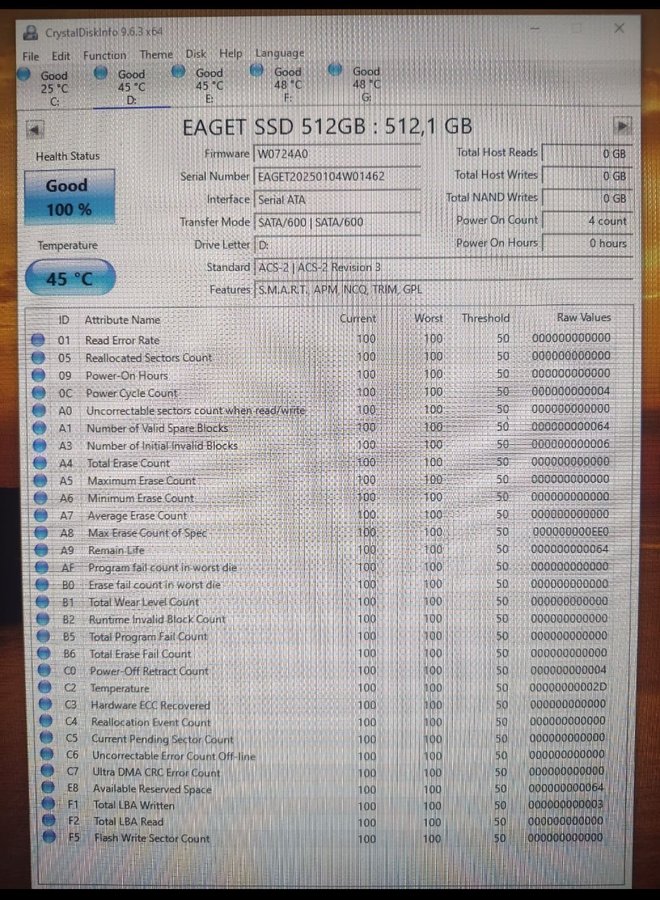Open the Function menu

(x=104, y=56)
